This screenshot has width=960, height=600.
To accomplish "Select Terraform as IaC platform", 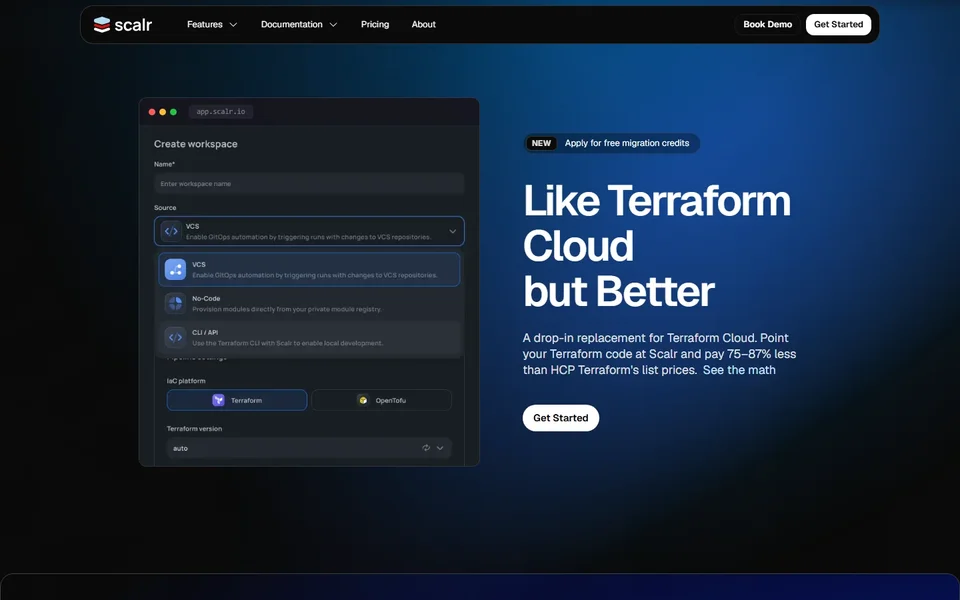I will 237,400.
